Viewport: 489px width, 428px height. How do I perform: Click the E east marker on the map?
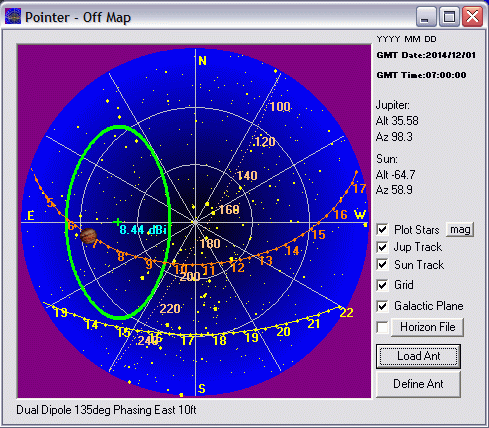[x=31, y=216]
